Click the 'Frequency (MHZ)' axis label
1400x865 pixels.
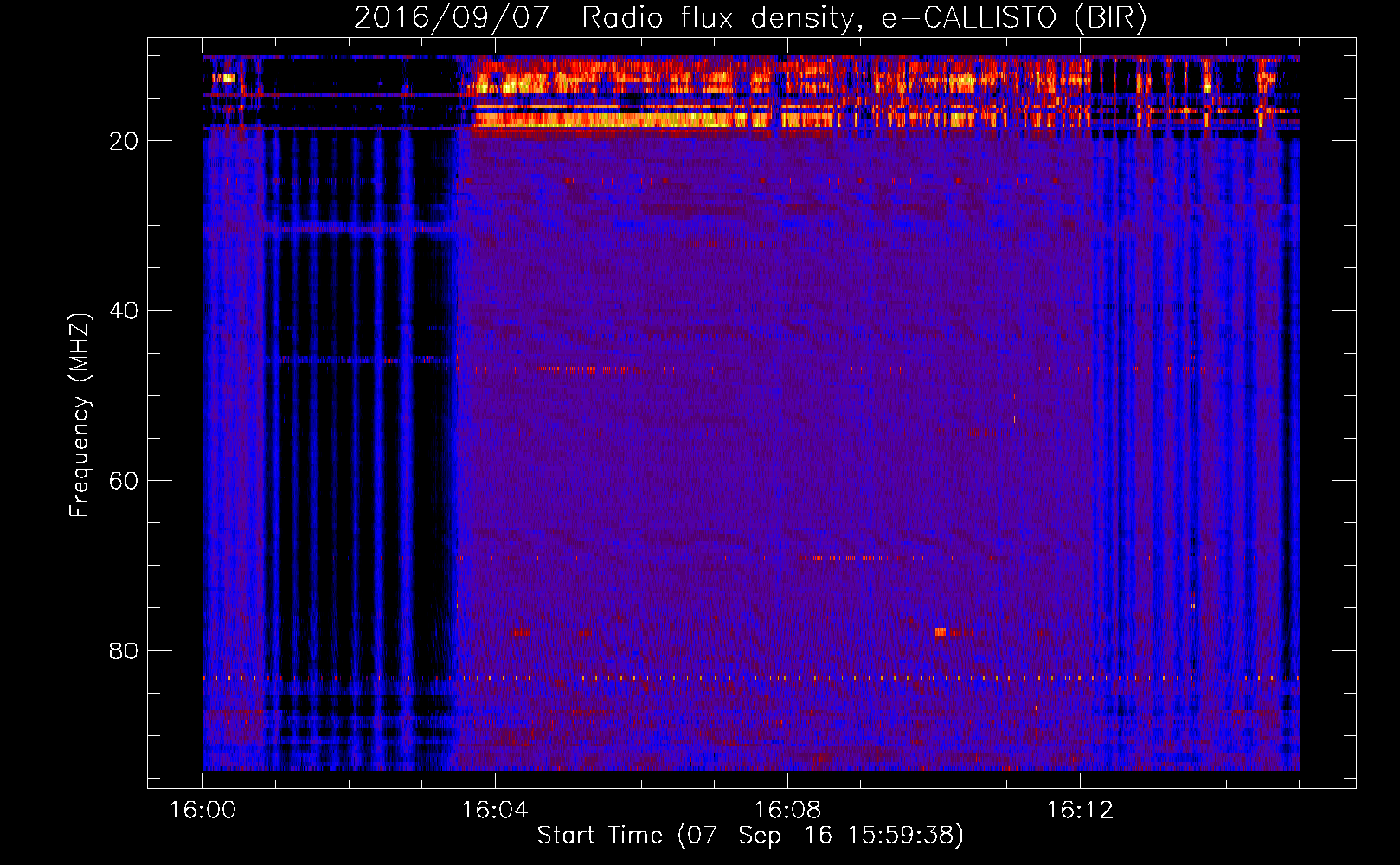(80, 416)
